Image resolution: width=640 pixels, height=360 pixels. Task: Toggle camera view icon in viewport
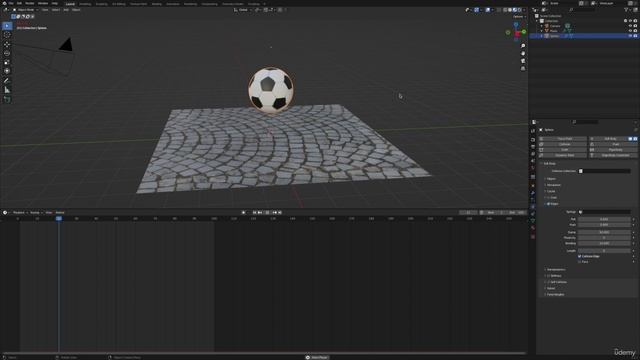coord(523,61)
